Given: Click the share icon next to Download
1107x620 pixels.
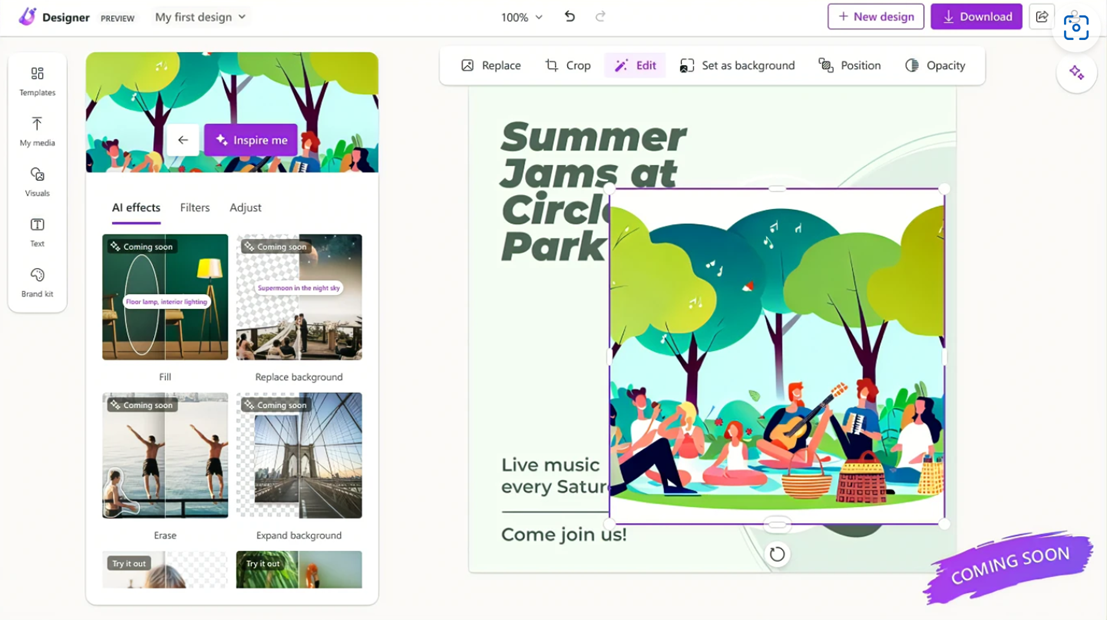Looking at the screenshot, I should 1042,16.
